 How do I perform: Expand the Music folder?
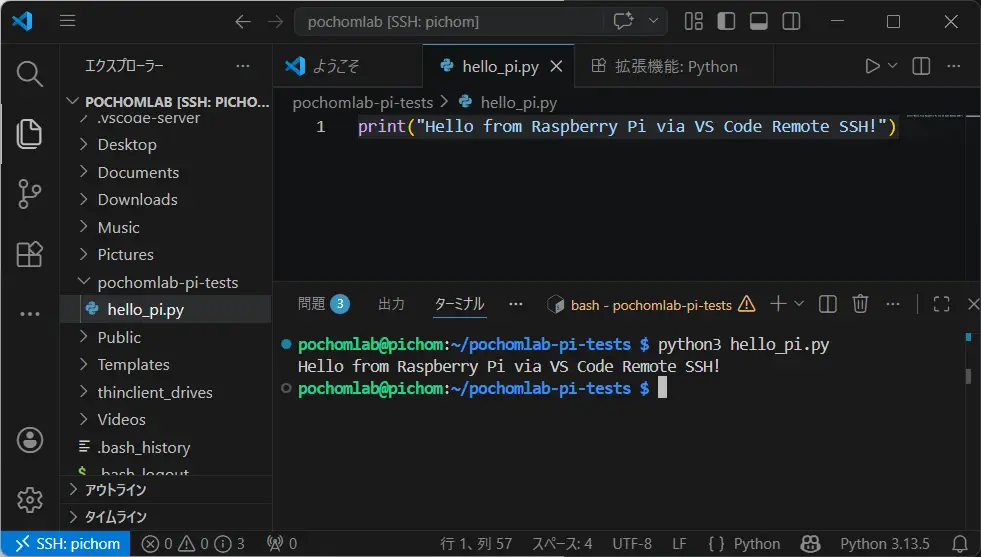166,227
